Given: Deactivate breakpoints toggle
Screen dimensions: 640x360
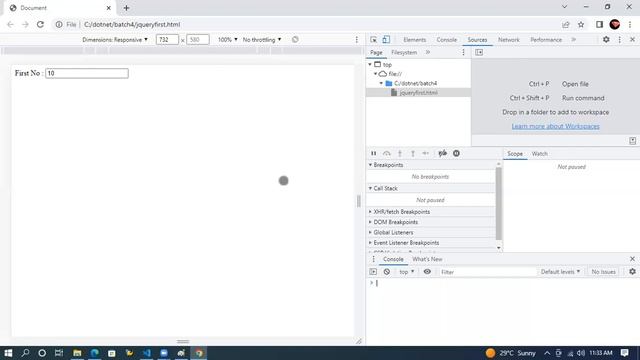Looking at the screenshot, I should coord(442,153).
